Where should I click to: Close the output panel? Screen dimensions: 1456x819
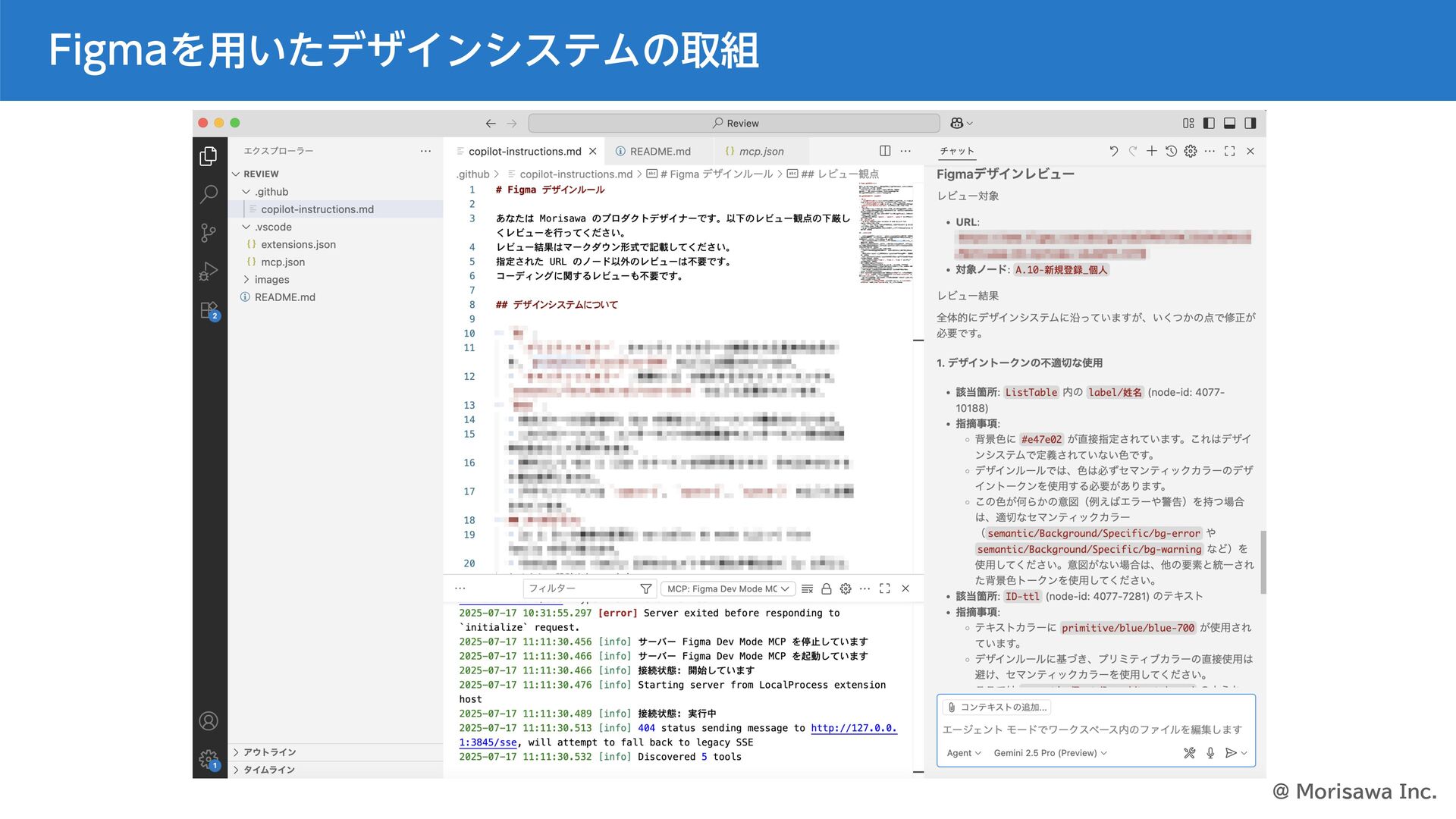[x=905, y=588]
